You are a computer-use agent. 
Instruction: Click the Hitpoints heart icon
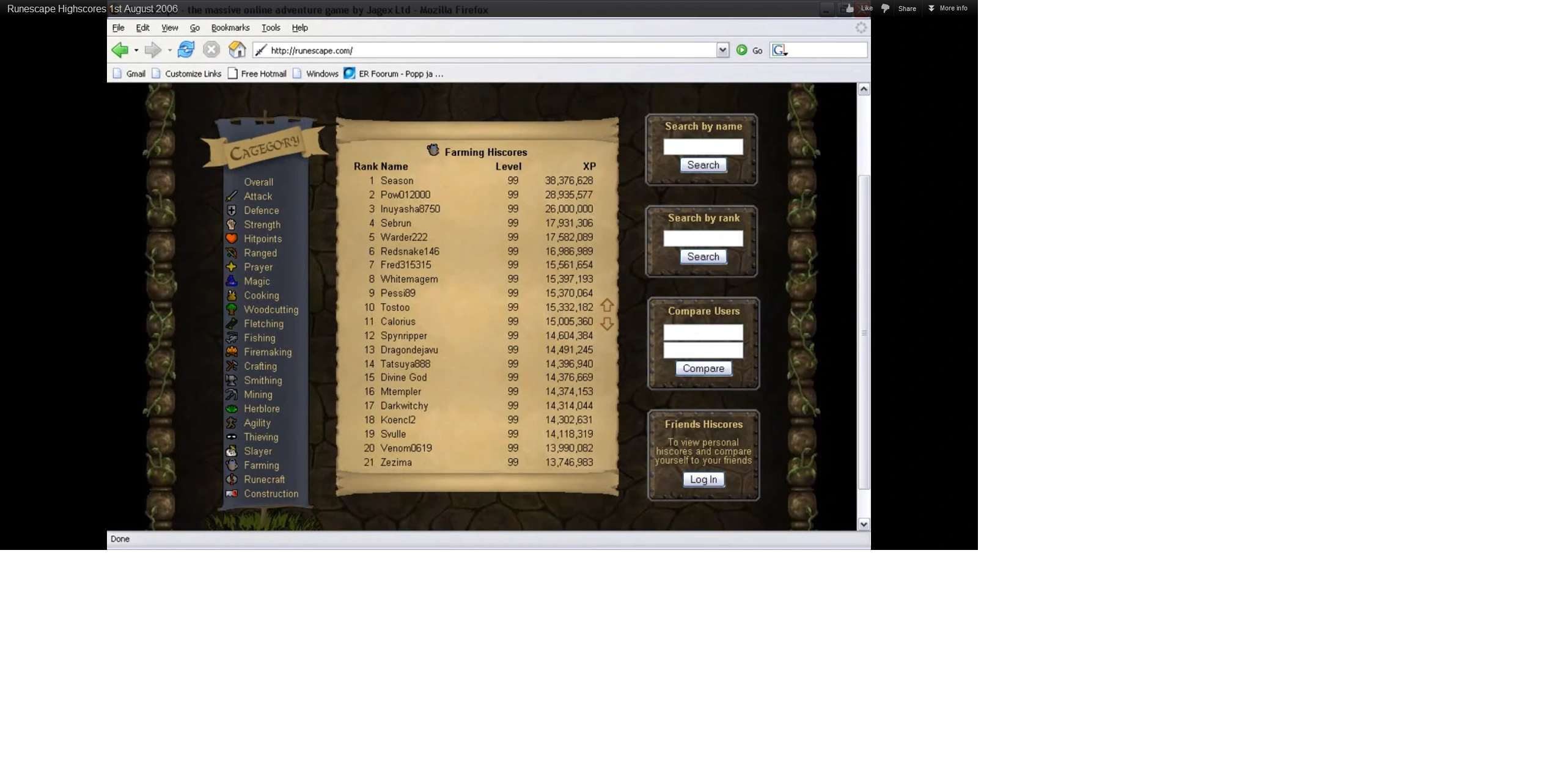pyautogui.click(x=232, y=238)
